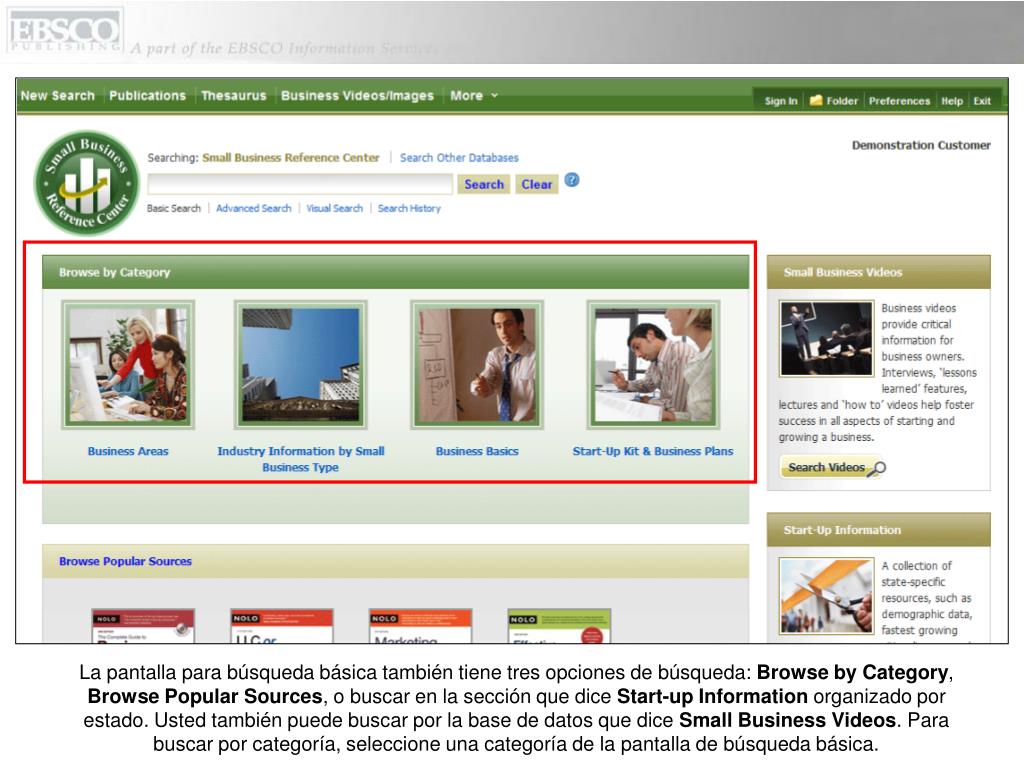This screenshot has height=768, width=1024.
Task: Click the NOLO Marketing book cover
Action: pos(421,626)
